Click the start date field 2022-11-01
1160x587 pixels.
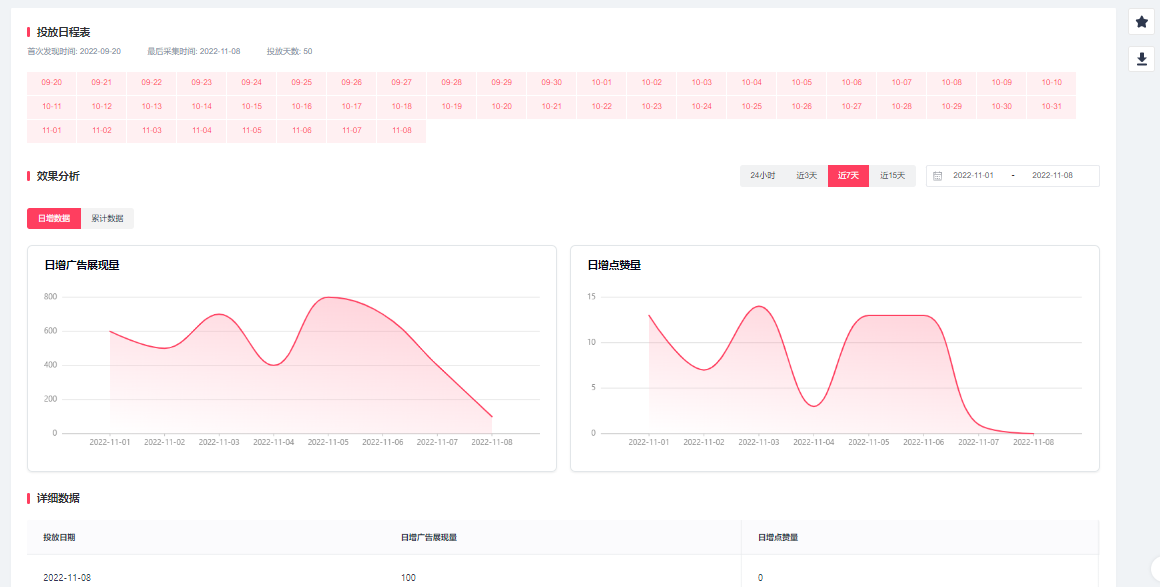[973, 176]
